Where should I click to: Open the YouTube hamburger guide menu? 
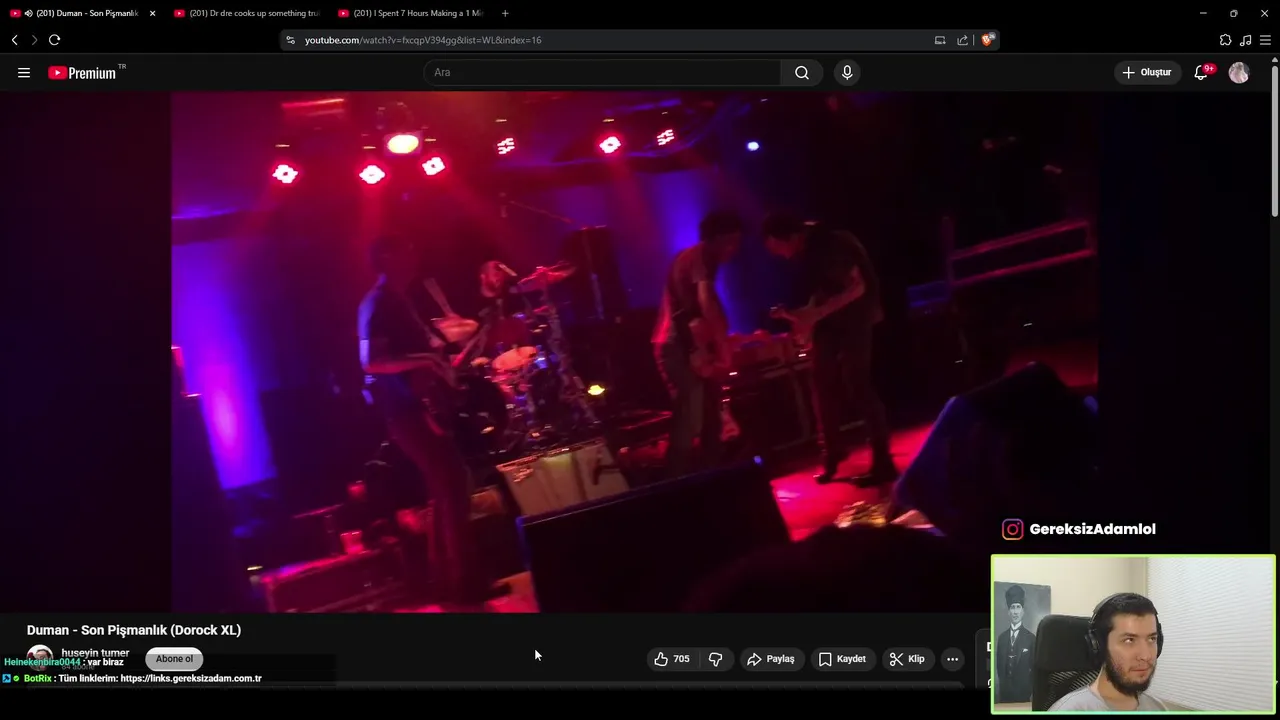(x=24, y=72)
